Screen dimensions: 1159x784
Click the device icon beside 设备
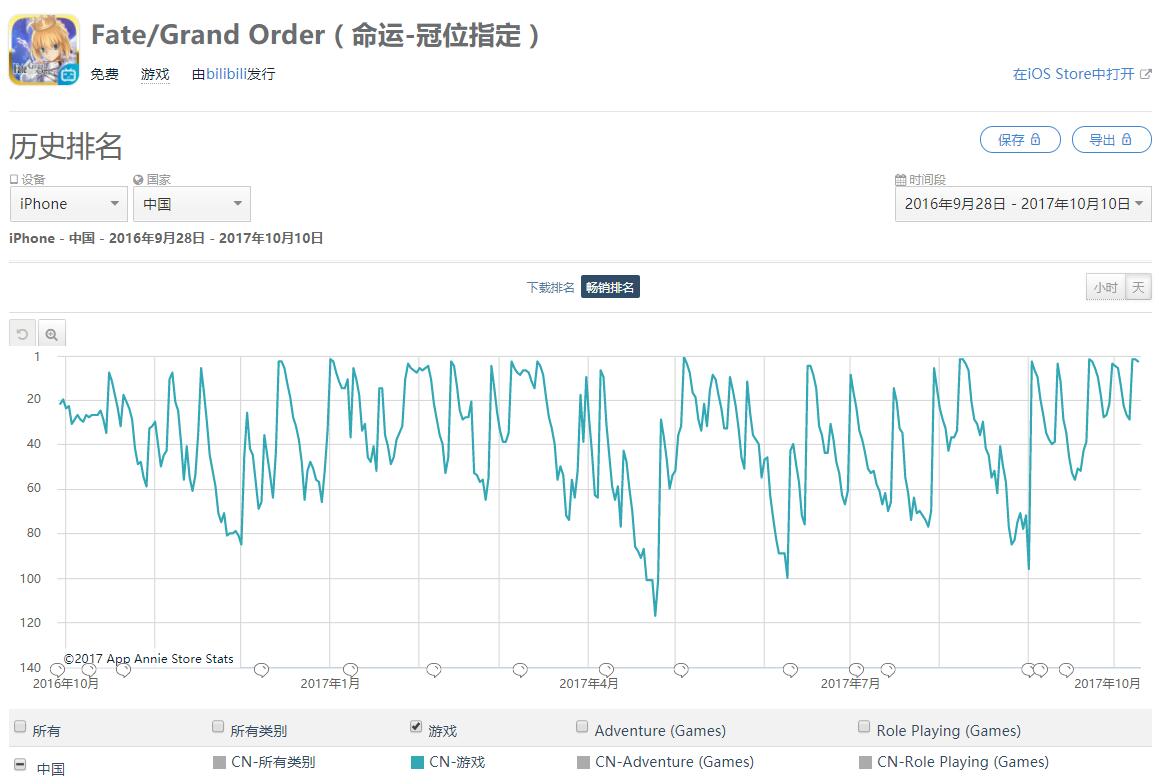tap(14, 180)
